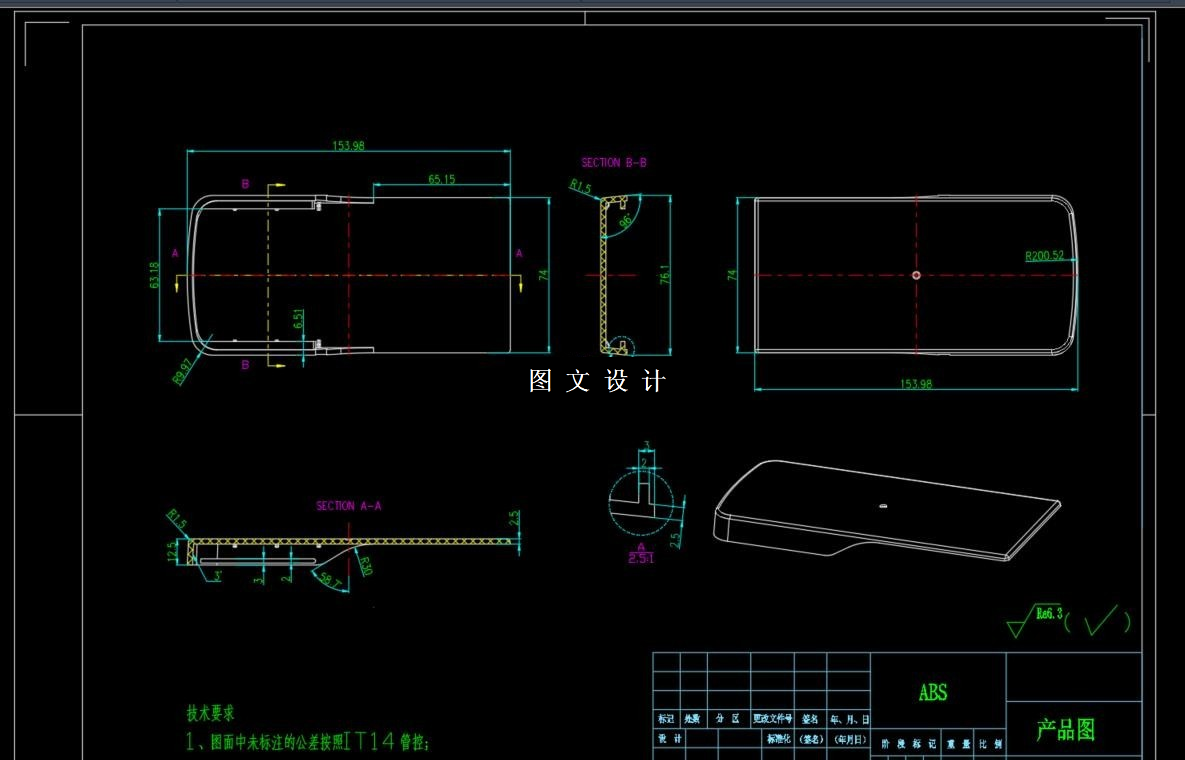Select the 处数 title block cell

point(692,718)
